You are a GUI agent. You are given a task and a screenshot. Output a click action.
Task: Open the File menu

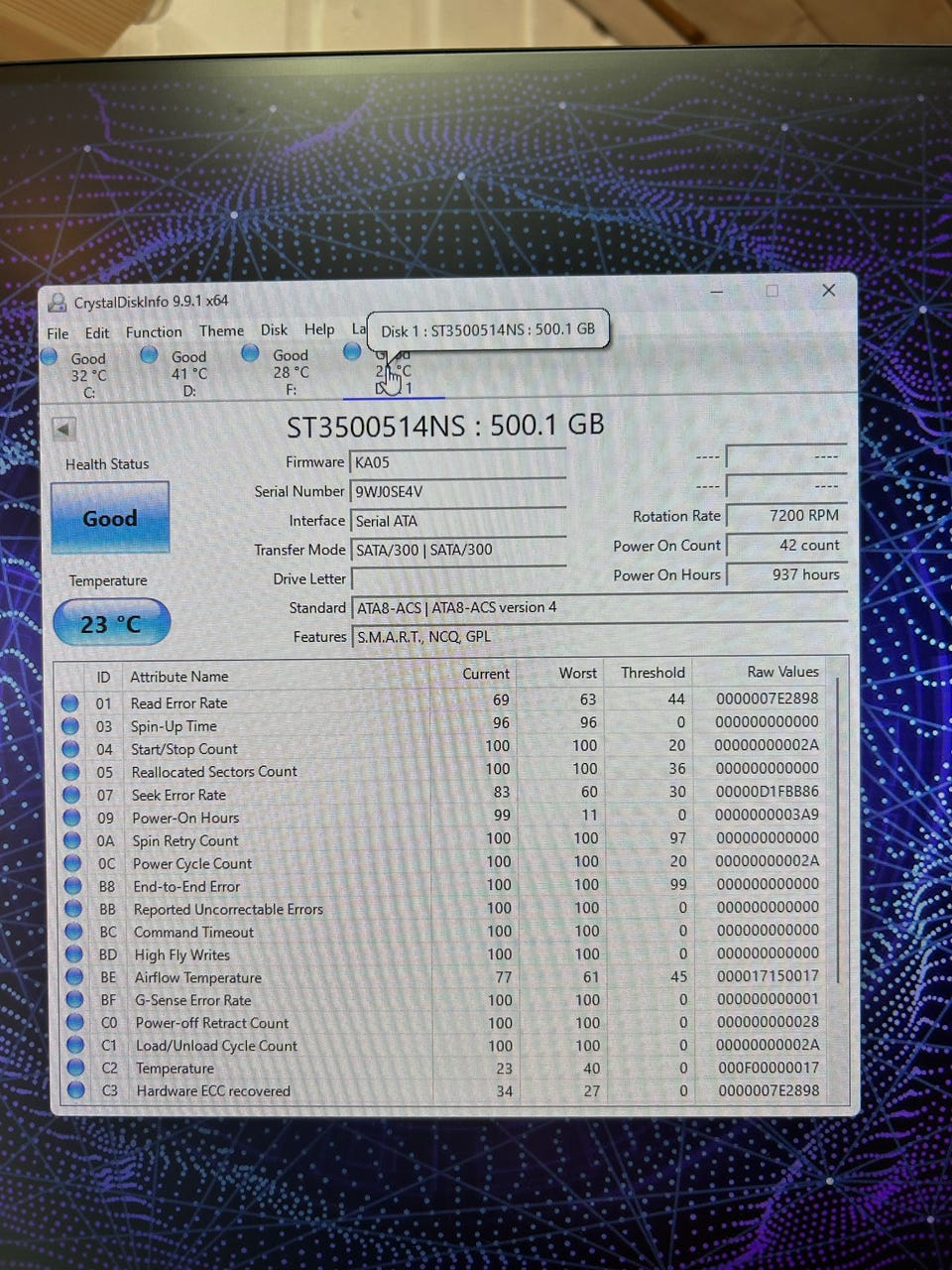point(58,333)
